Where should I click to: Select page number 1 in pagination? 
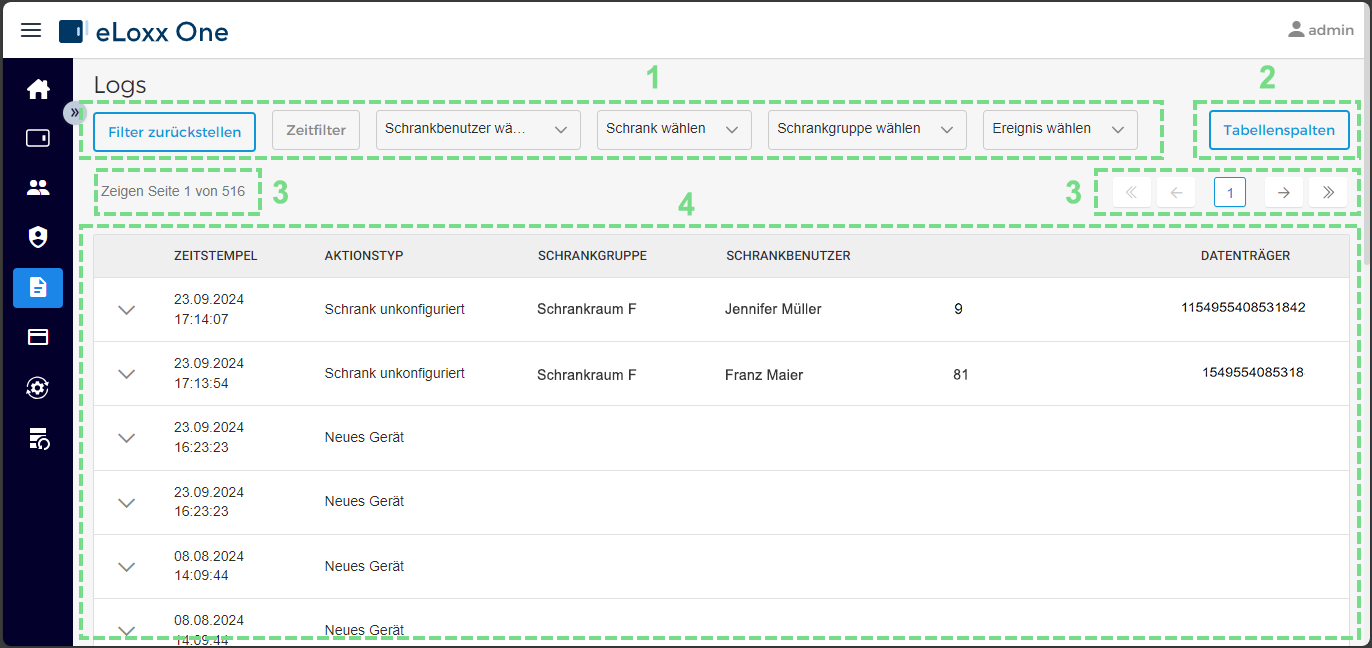point(1230,193)
